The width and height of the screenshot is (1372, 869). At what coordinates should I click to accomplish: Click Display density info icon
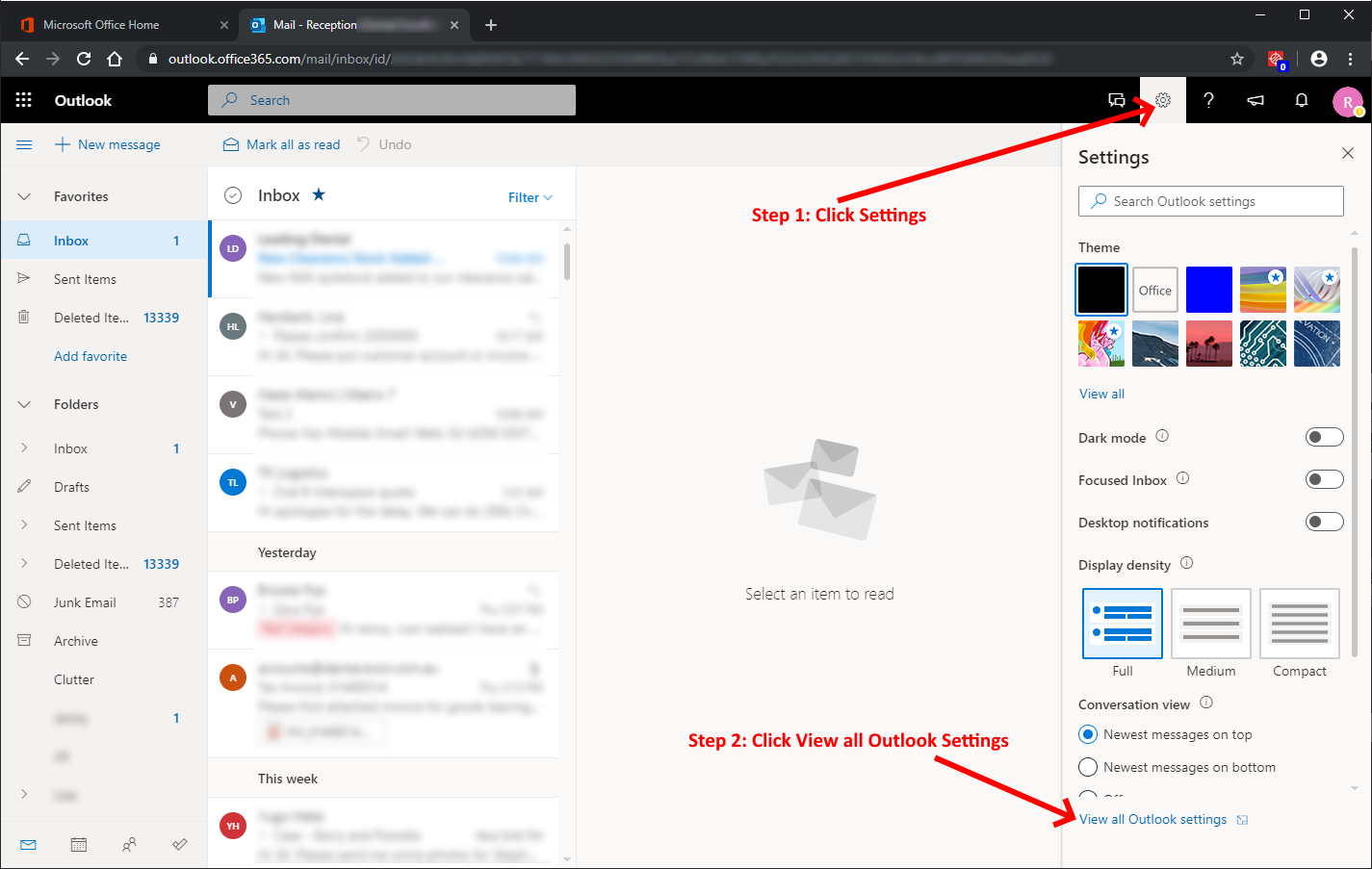(1187, 563)
